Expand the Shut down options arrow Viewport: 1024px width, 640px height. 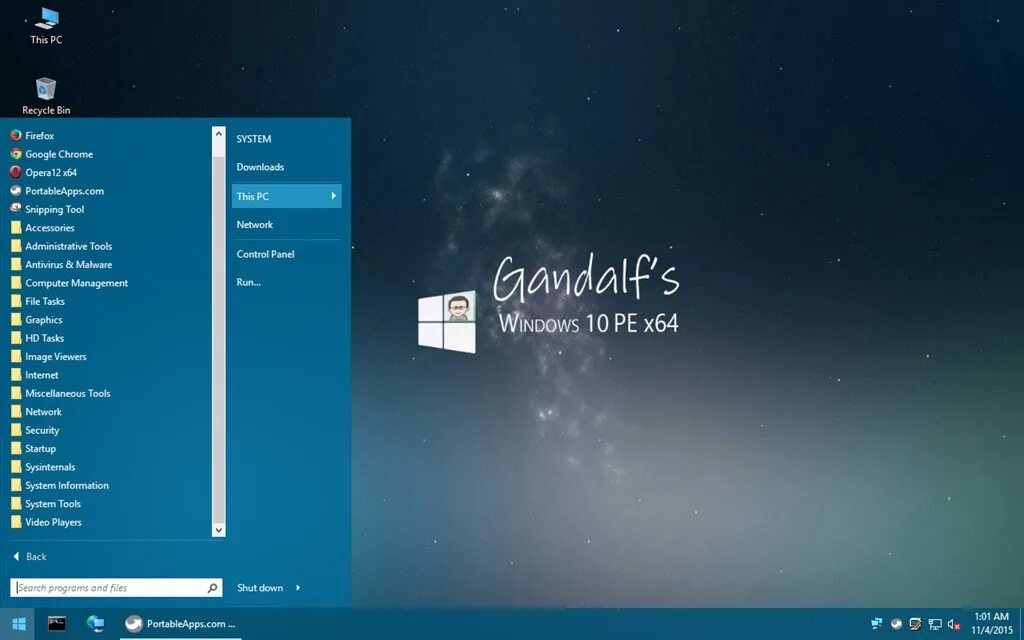(x=298, y=588)
